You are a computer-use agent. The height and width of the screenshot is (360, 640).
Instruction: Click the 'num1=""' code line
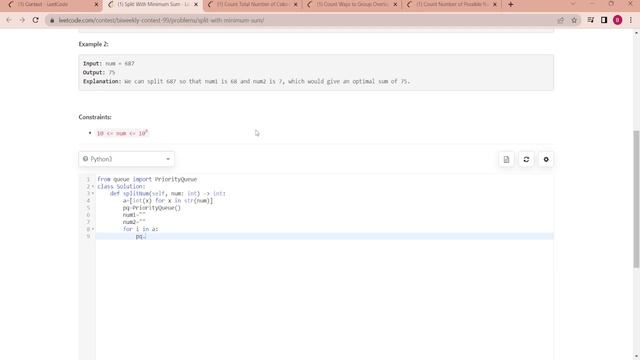(x=134, y=215)
